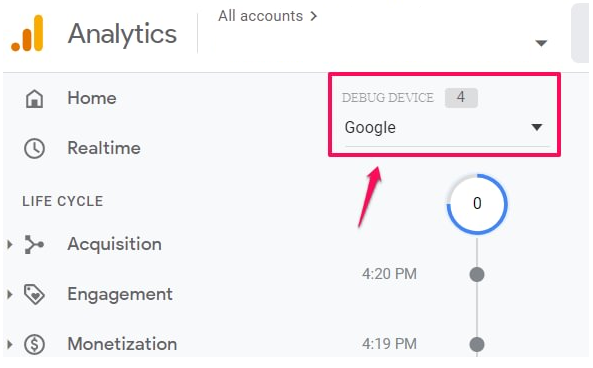The image size is (593, 368).
Task: Select the 4:19 PM timeline dot
Action: click(x=477, y=344)
